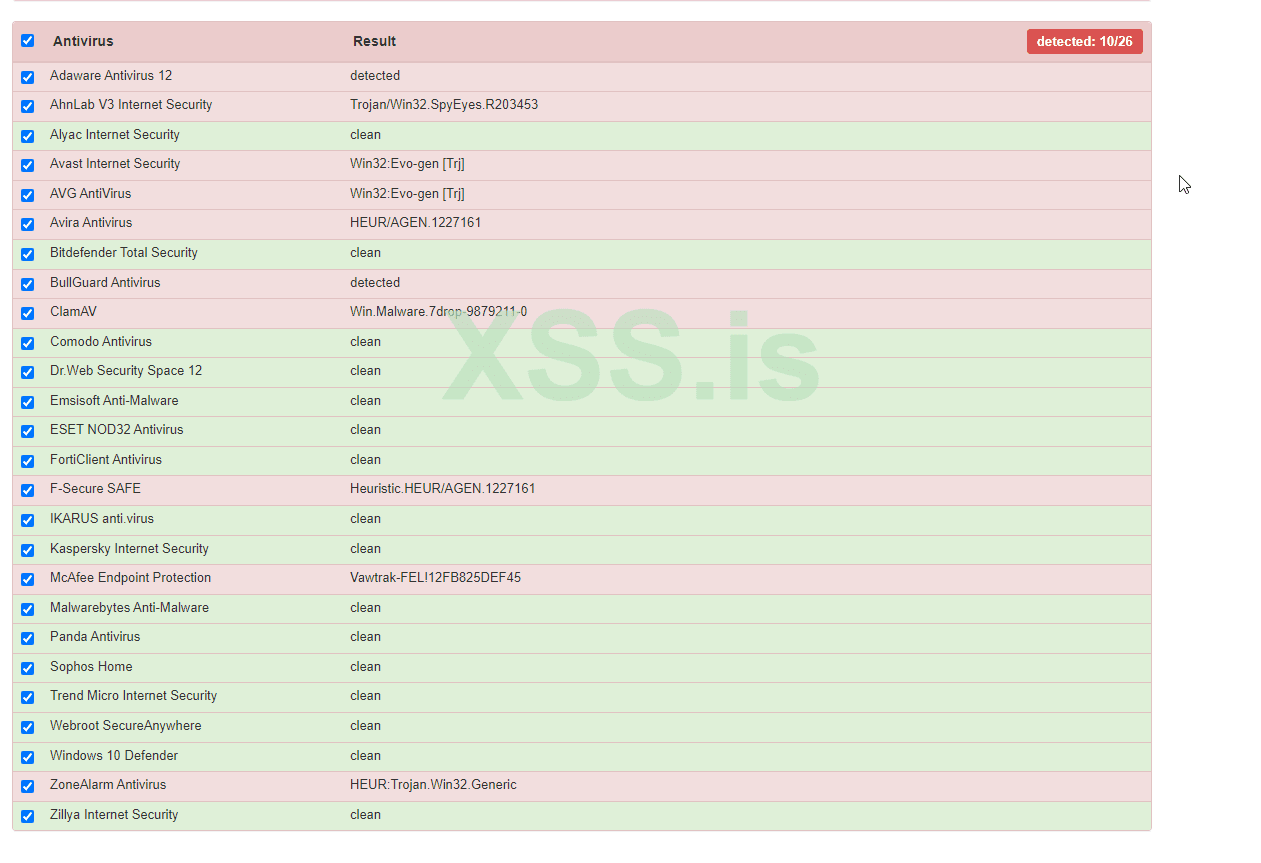Uncheck the Adaware Antivirus 12 checkbox
Screen dimensions: 1261x863
click(x=28, y=77)
